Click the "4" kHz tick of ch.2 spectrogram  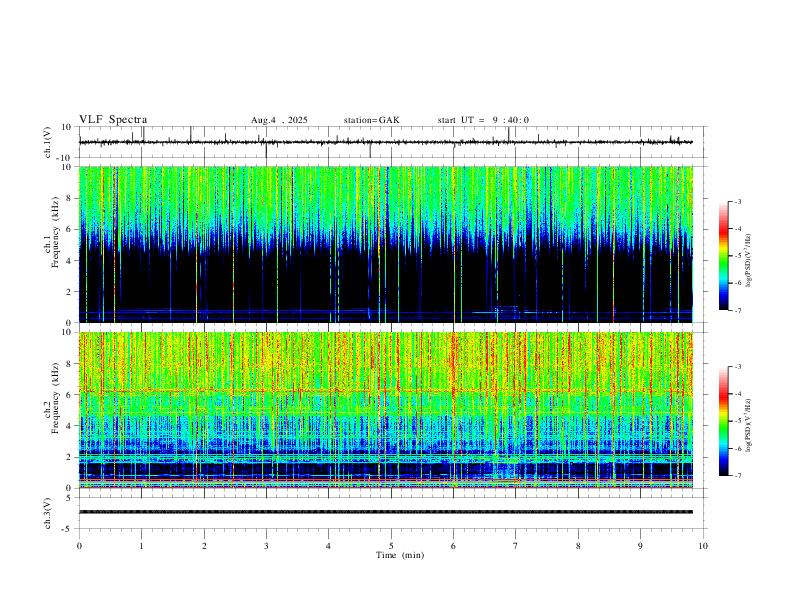pyautogui.click(x=70, y=426)
